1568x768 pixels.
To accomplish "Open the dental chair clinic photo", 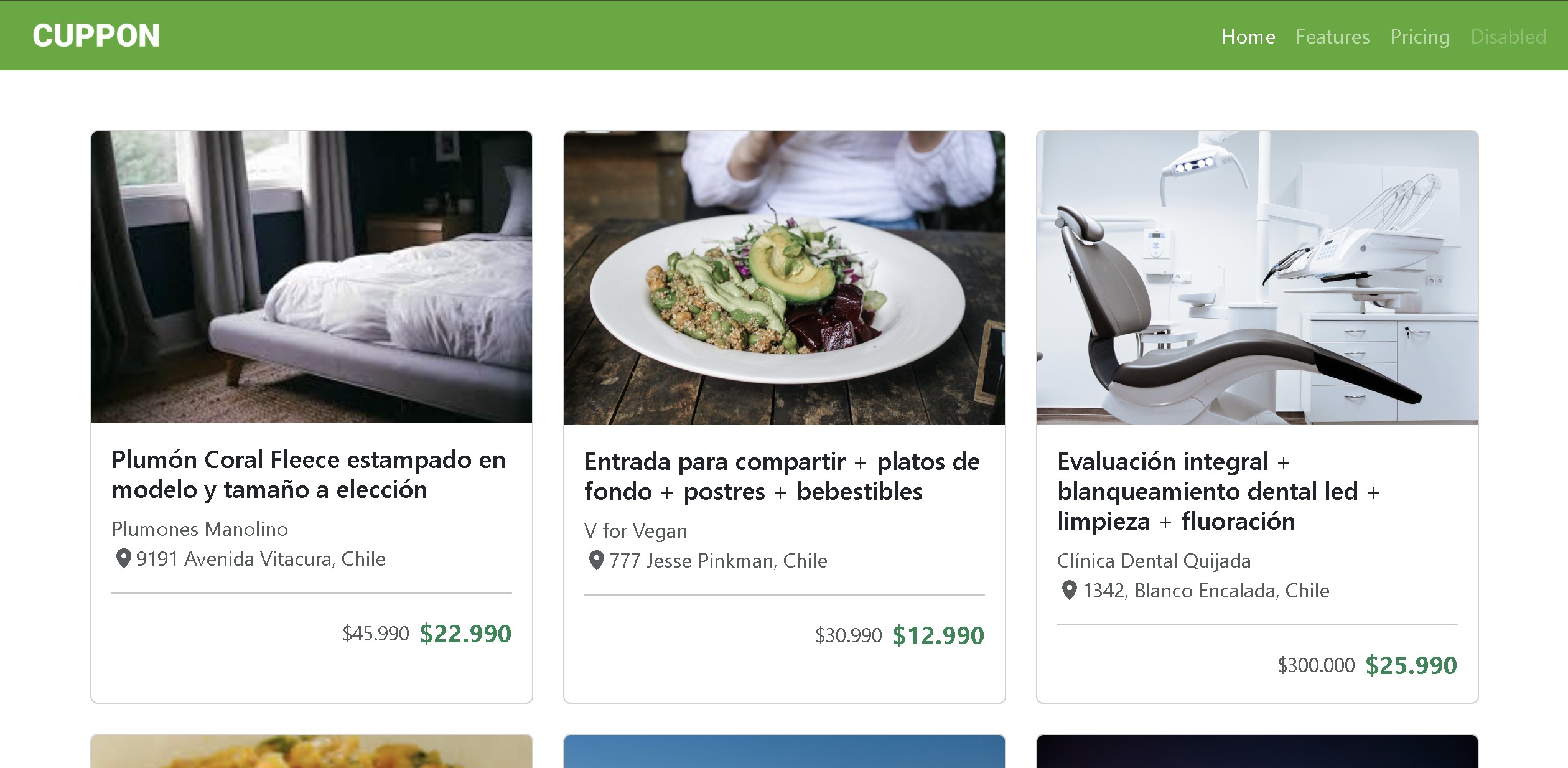I will pyautogui.click(x=1258, y=278).
